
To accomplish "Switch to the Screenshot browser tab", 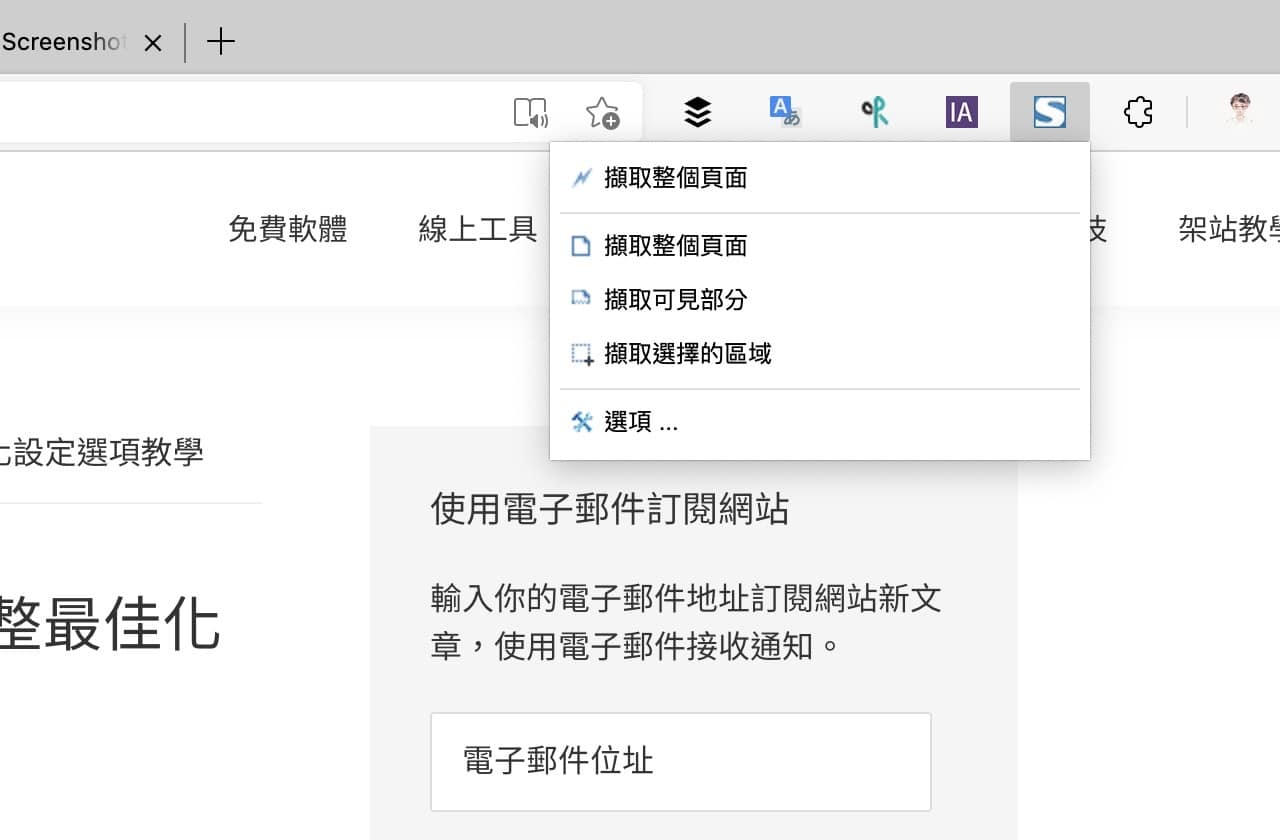I will tap(60, 42).
